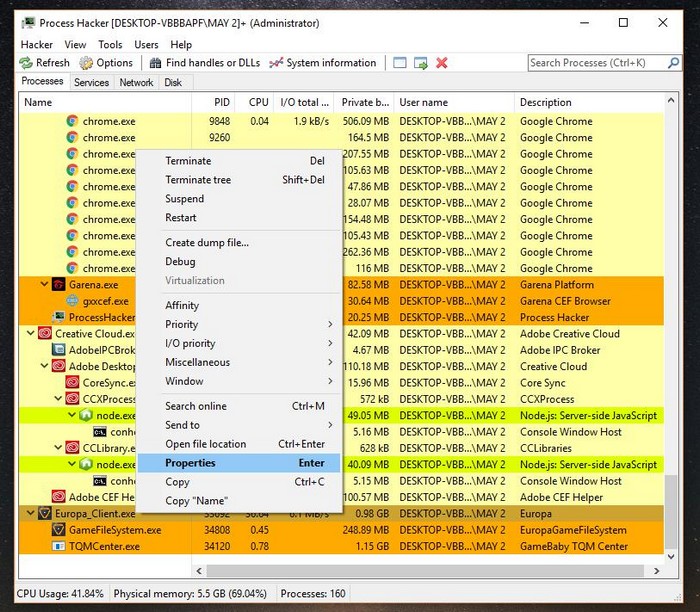The height and width of the screenshot is (612, 700).
Task: Open the Hacker menu
Action: click(37, 45)
